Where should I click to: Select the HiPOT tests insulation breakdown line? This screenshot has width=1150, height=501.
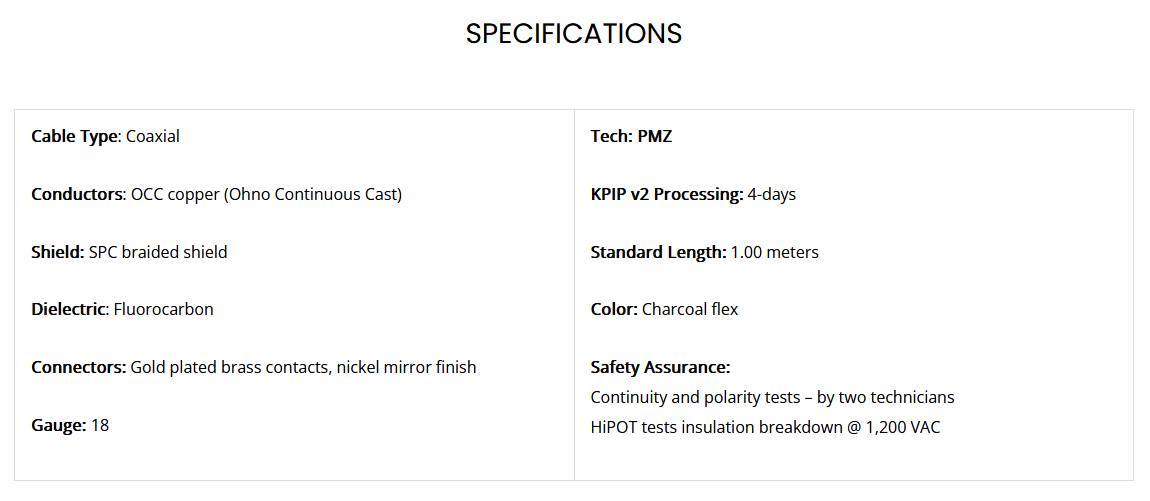coord(765,427)
